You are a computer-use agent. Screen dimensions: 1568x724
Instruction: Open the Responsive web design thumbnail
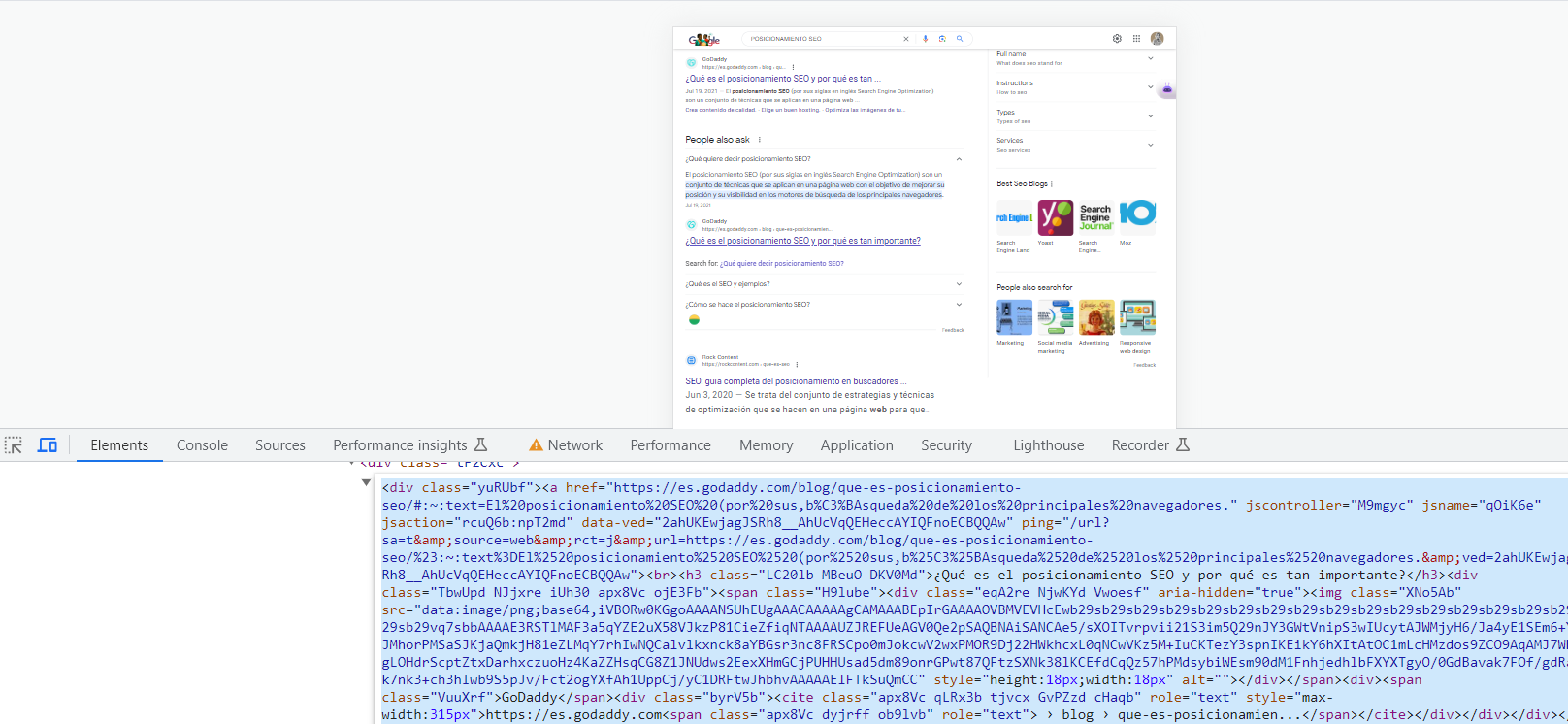(1137, 317)
